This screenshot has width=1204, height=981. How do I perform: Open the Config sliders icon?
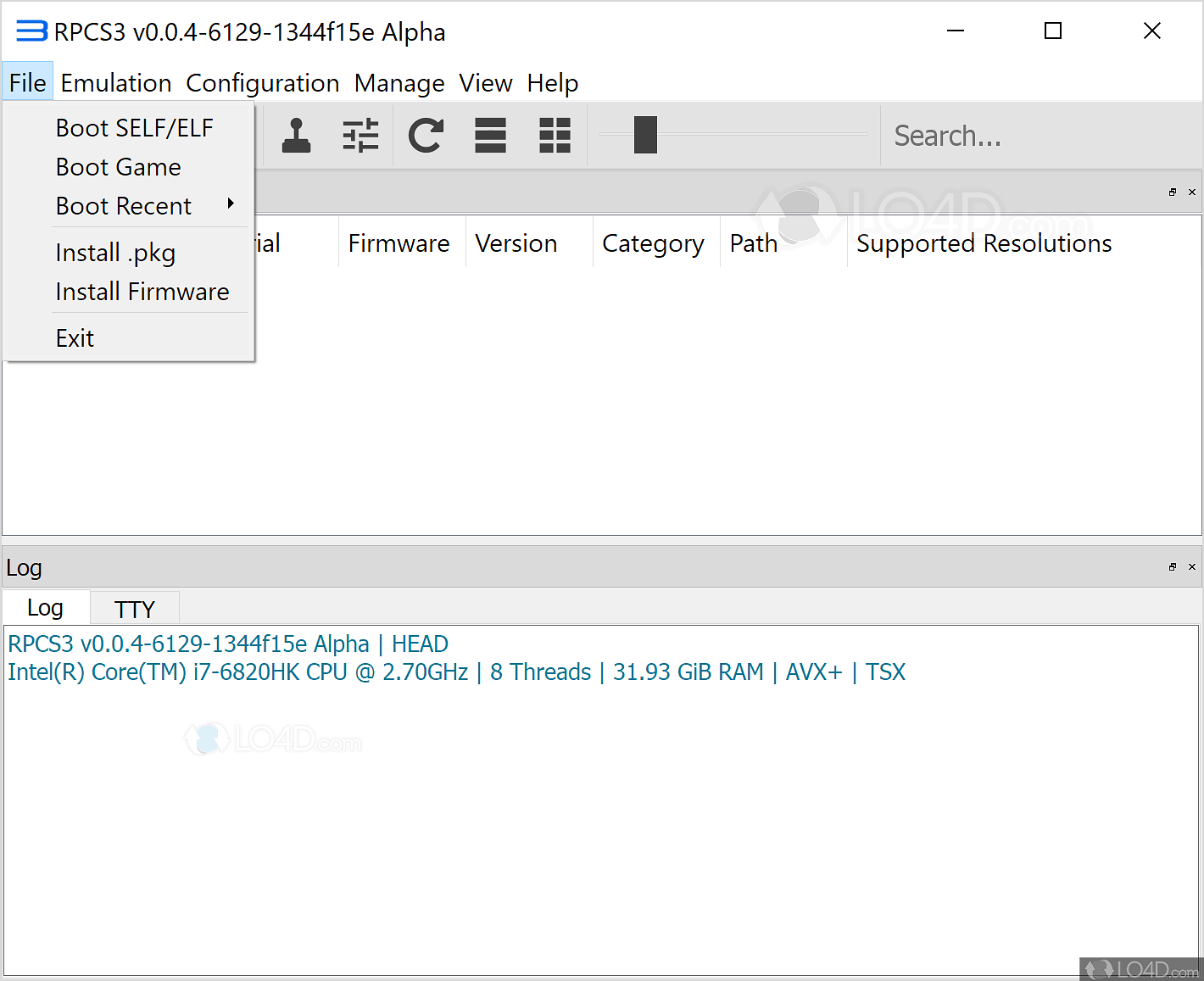[360, 136]
